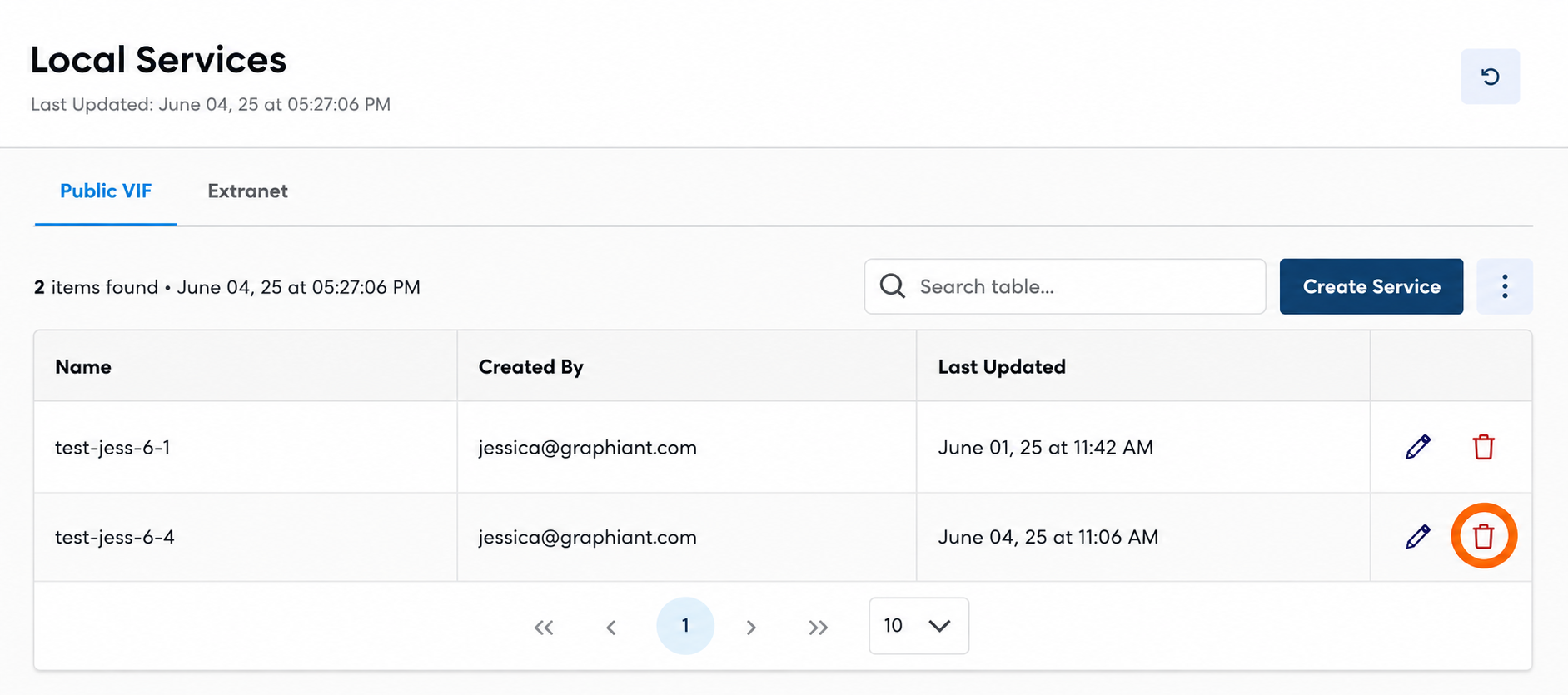Switch to the Extranet tab
1568x695 pixels.
pyautogui.click(x=247, y=191)
